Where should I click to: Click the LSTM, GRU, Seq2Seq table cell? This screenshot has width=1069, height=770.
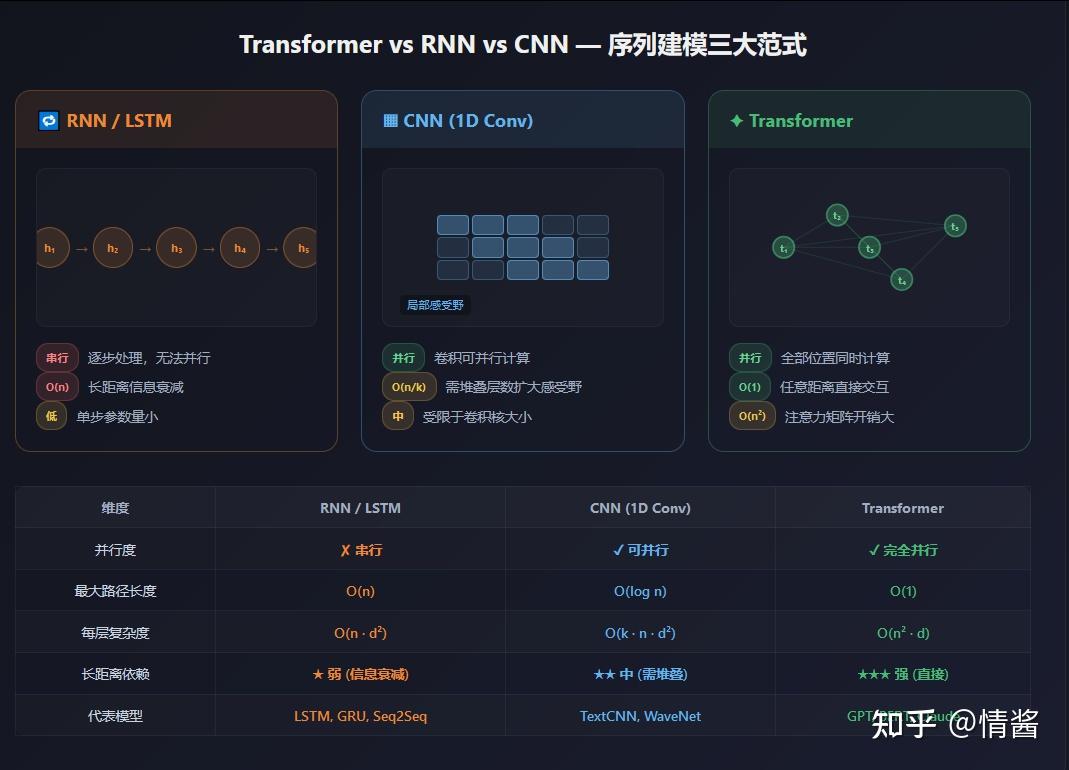[x=361, y=716]
